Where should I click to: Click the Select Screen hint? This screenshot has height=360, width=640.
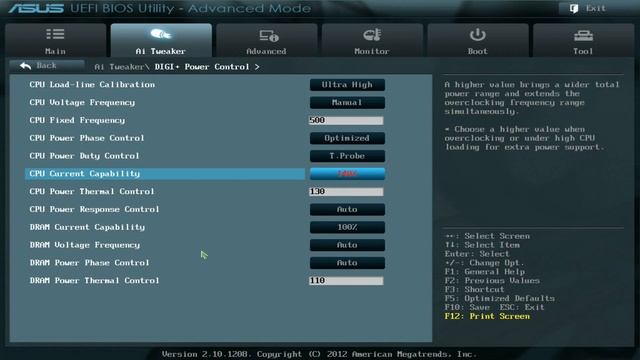point(488,236)
